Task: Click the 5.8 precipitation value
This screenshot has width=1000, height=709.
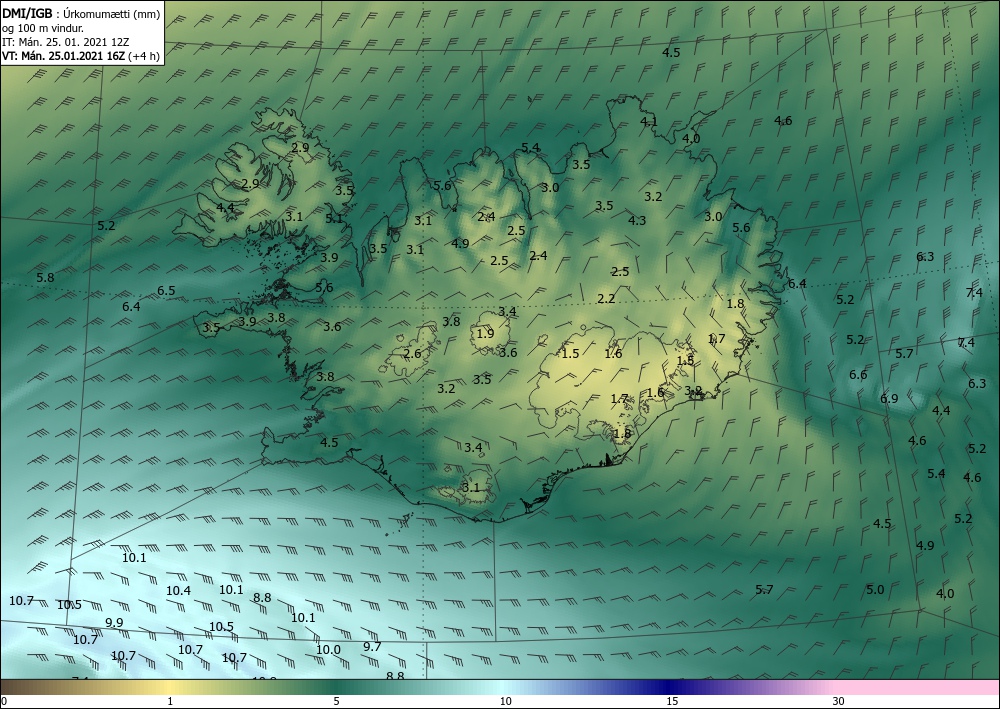Action: pyautogui.click(x=45, y=277)
